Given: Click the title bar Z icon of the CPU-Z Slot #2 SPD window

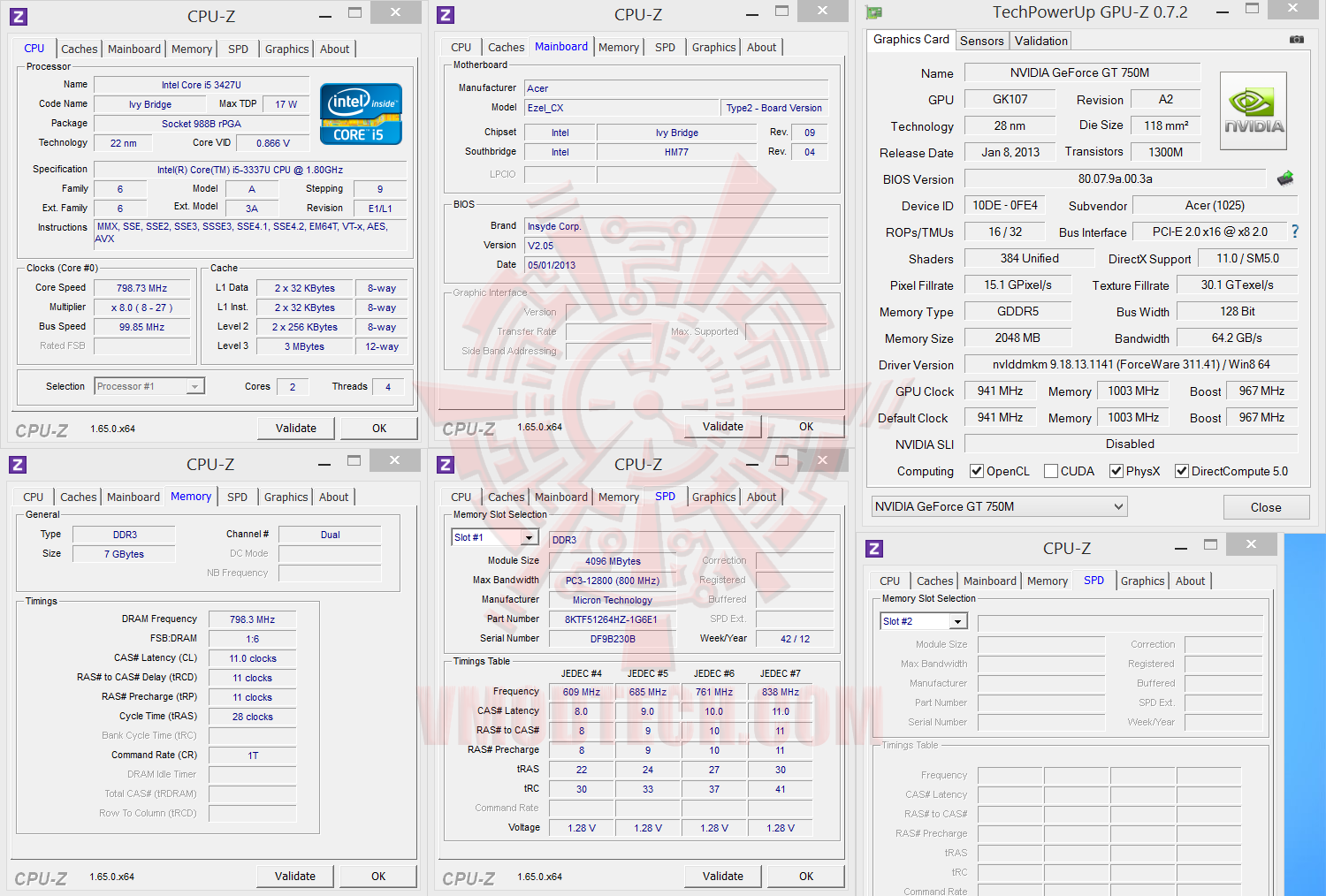Looking at the screenshot, I should [874, 549].
